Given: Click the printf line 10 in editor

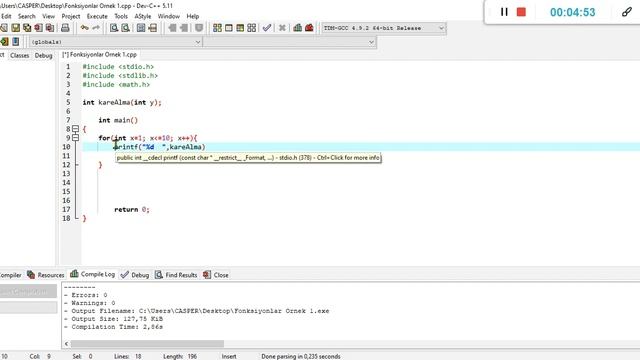Looking at the screenshot, I should (x=361, y=147).
